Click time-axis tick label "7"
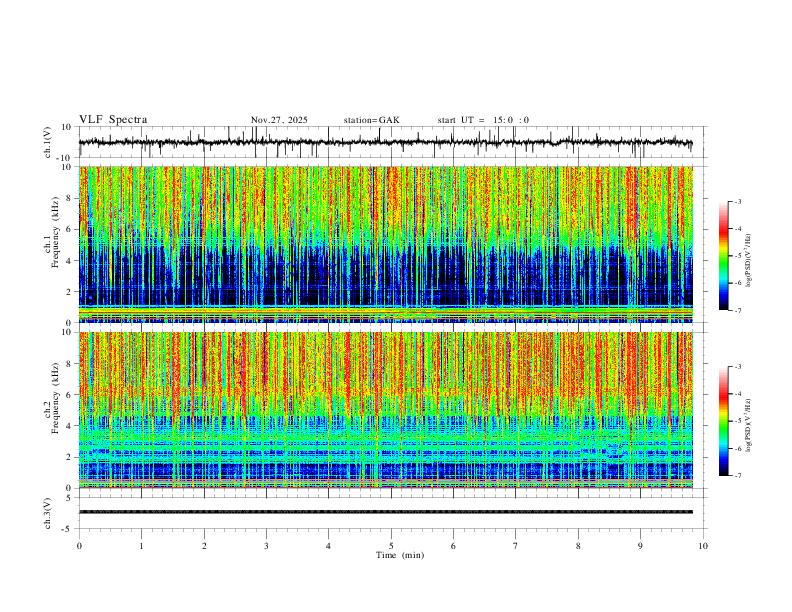Viewport: 792px width, 612px height. click(516, 546)
